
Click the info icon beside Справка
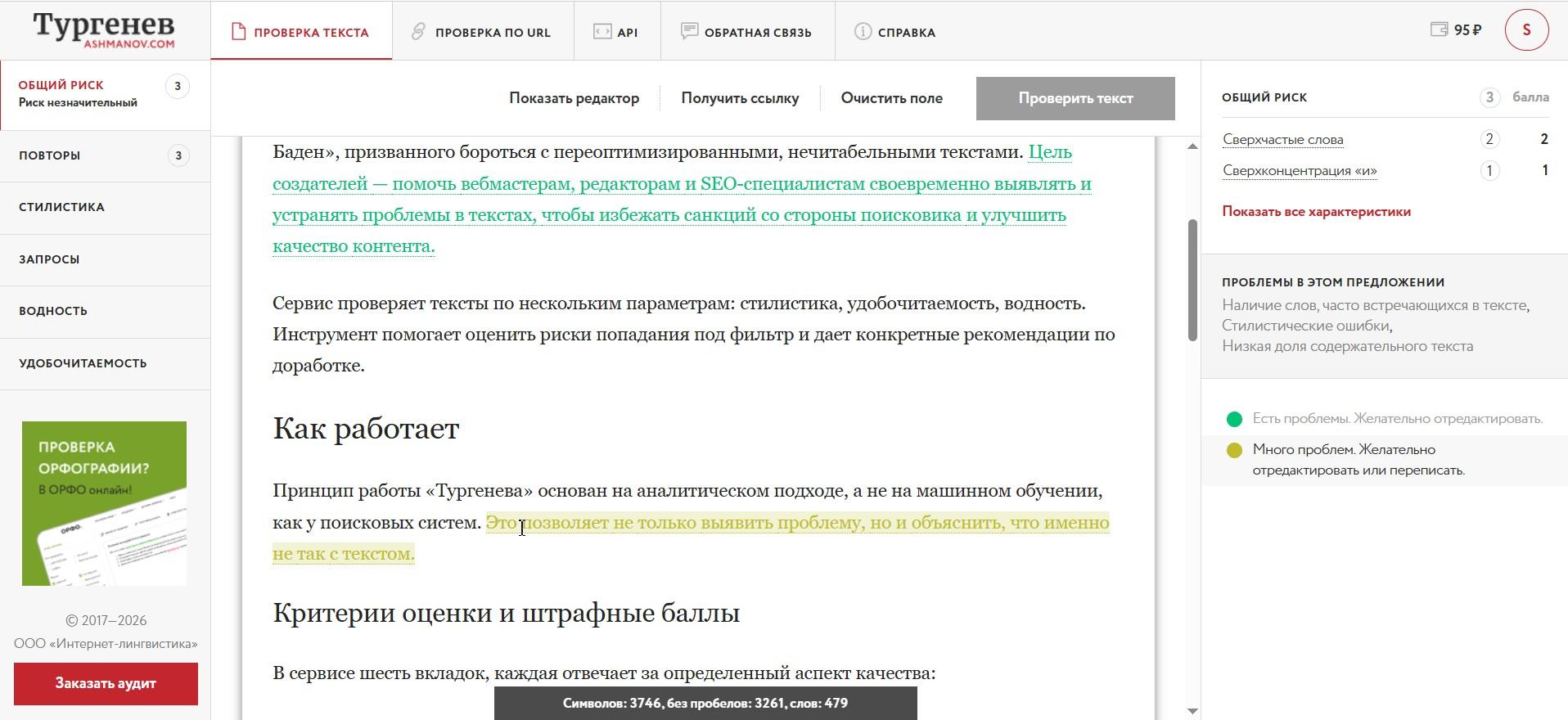(863, 32)
